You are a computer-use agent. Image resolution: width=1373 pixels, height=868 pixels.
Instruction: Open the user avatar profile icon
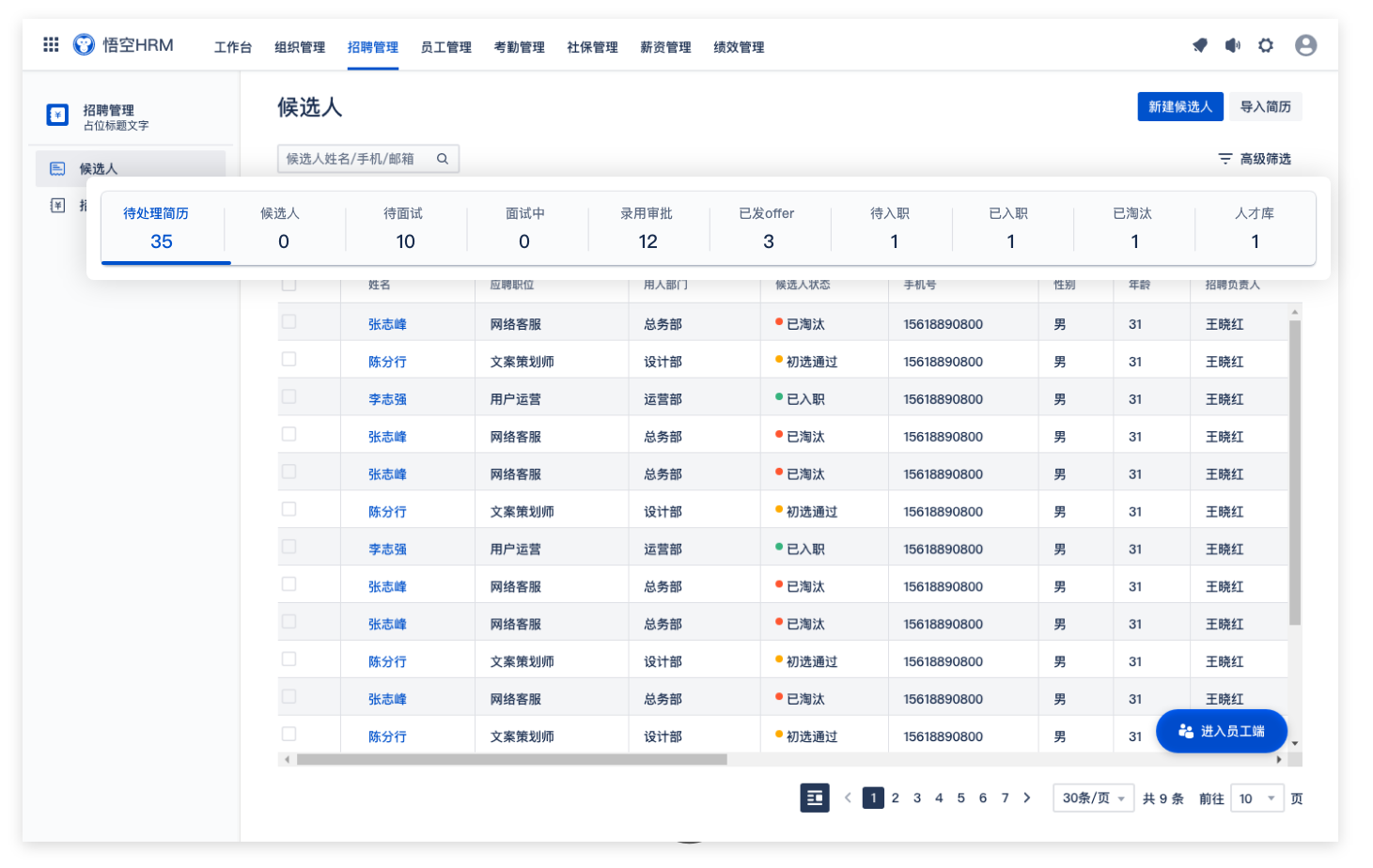pos(1305,45)
